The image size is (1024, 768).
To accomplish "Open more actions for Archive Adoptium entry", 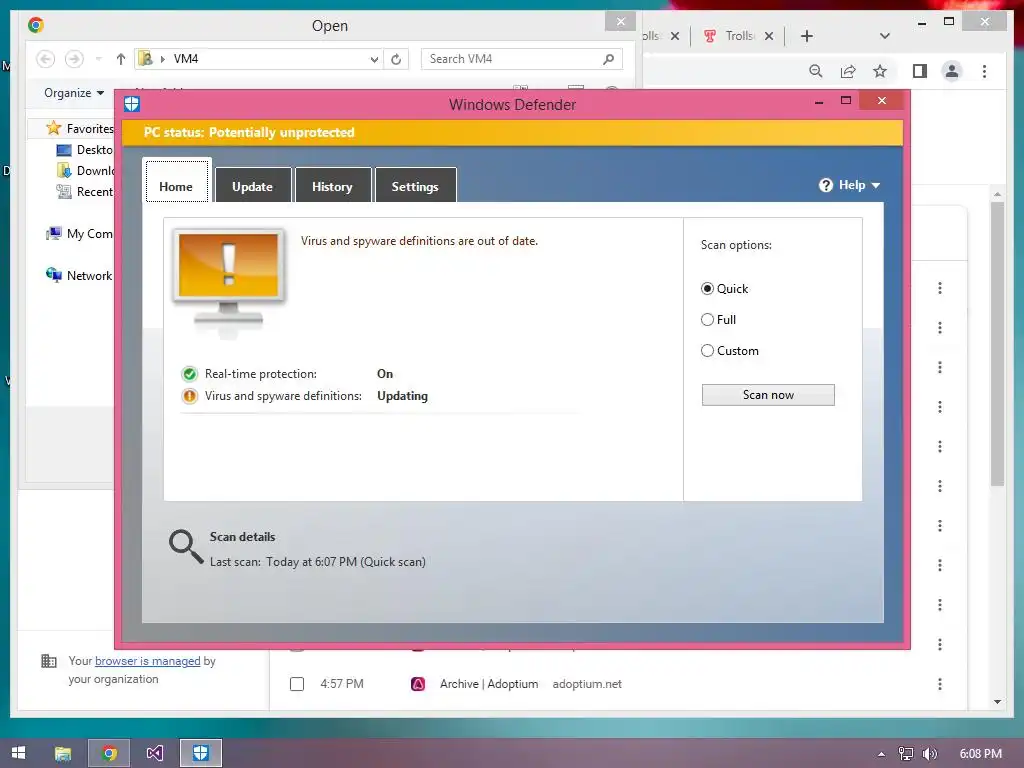I will tap(940, 684).
